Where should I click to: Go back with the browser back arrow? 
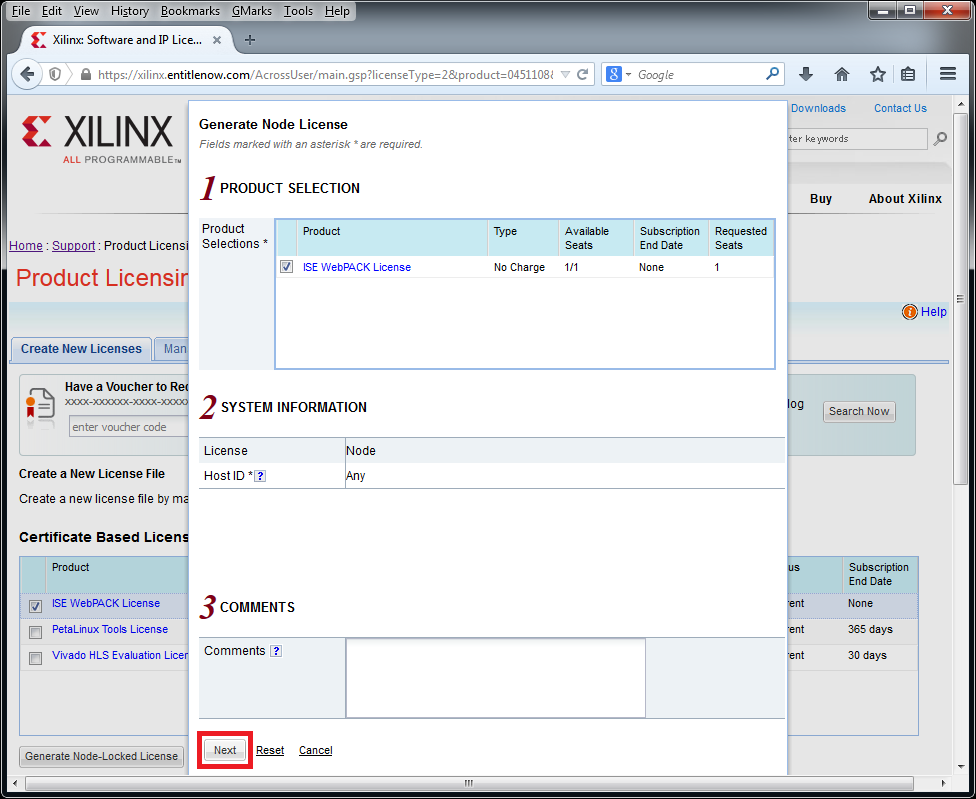27,75
